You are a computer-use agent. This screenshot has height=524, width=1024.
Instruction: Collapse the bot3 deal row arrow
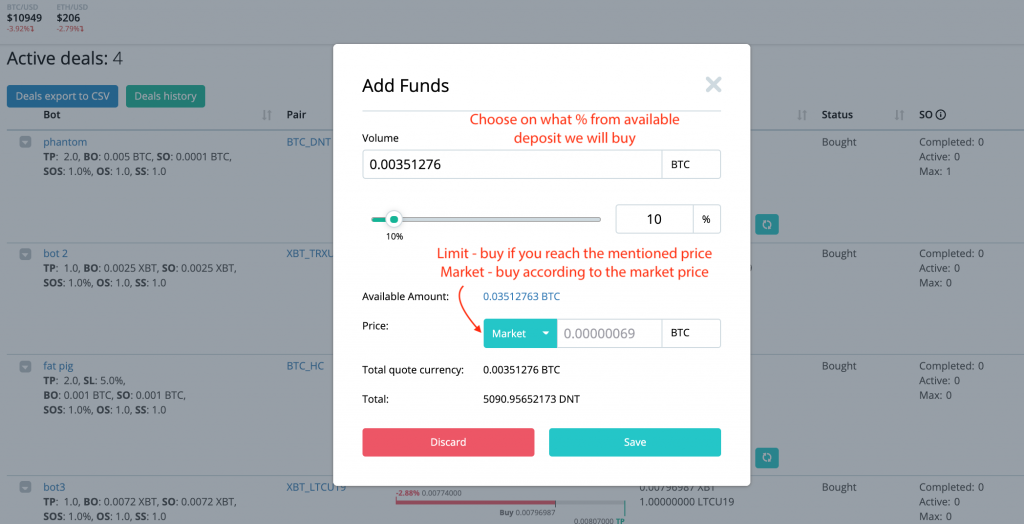(25, 488)
